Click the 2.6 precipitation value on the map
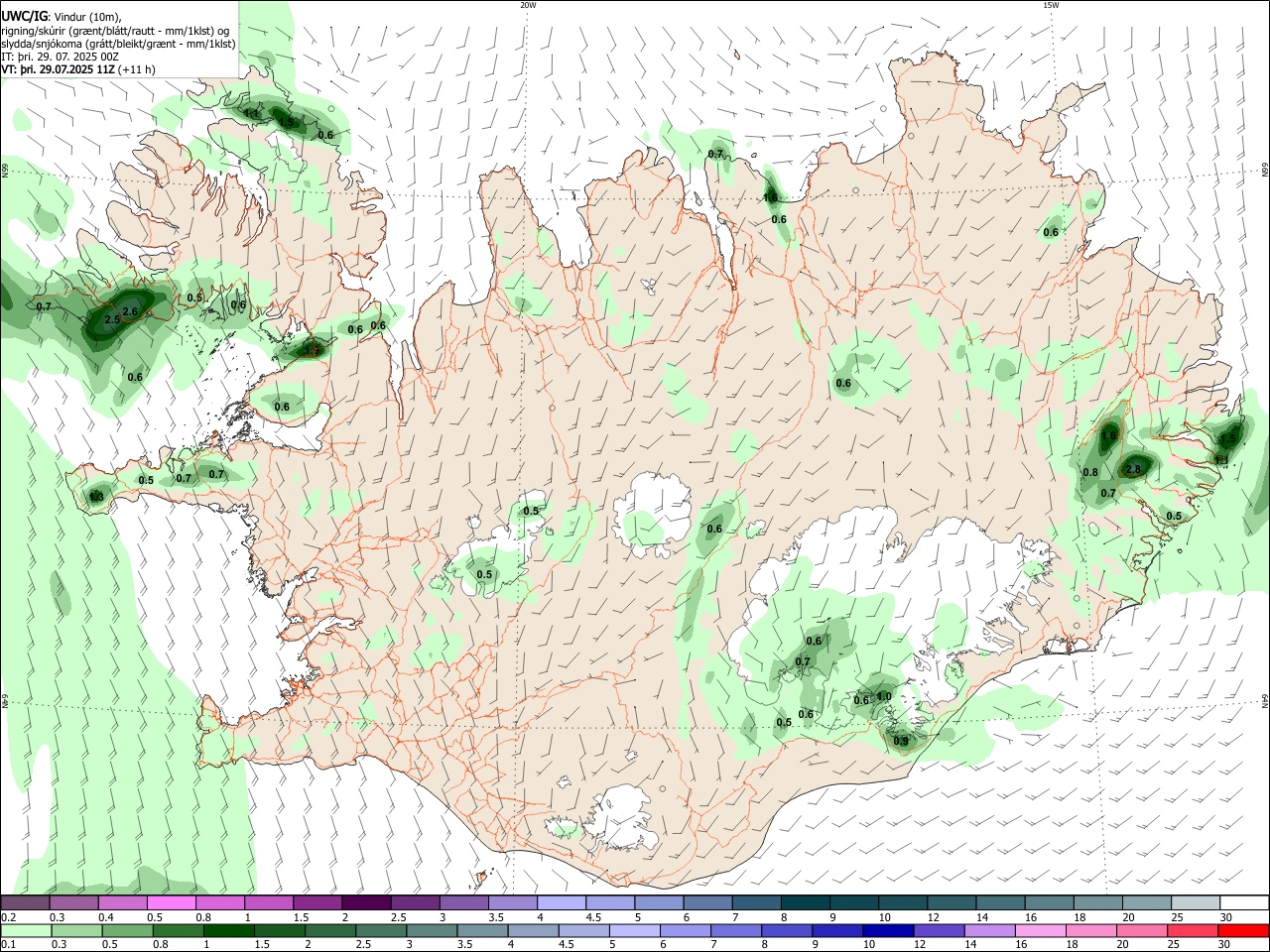1270x952 pixels. [129, 312]
